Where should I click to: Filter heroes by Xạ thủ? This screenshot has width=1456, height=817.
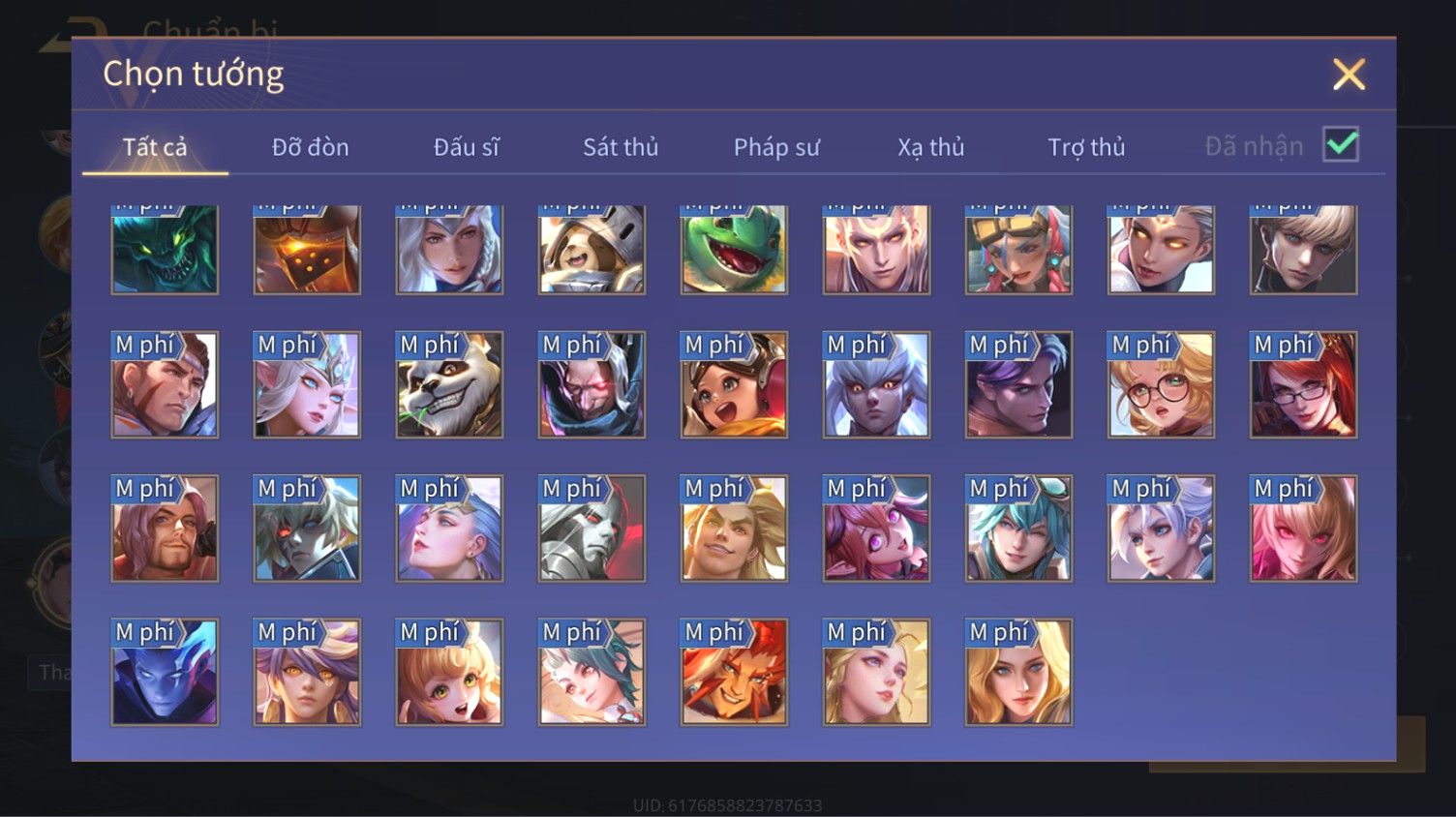tap(931, 147)
